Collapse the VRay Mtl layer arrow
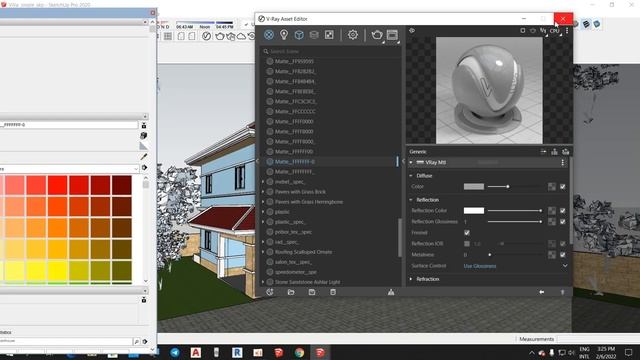This screenshot has width=640, height=360. (x=411, y=162)
